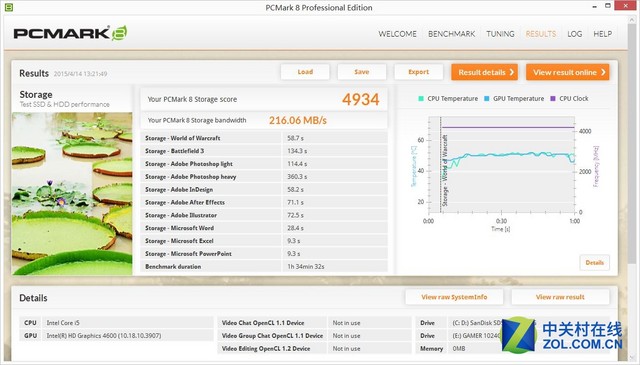Viewport: 640px width, 365px height.
Task: Toggle GPU Temperature legend swatch
Action: tap(487, 98)
